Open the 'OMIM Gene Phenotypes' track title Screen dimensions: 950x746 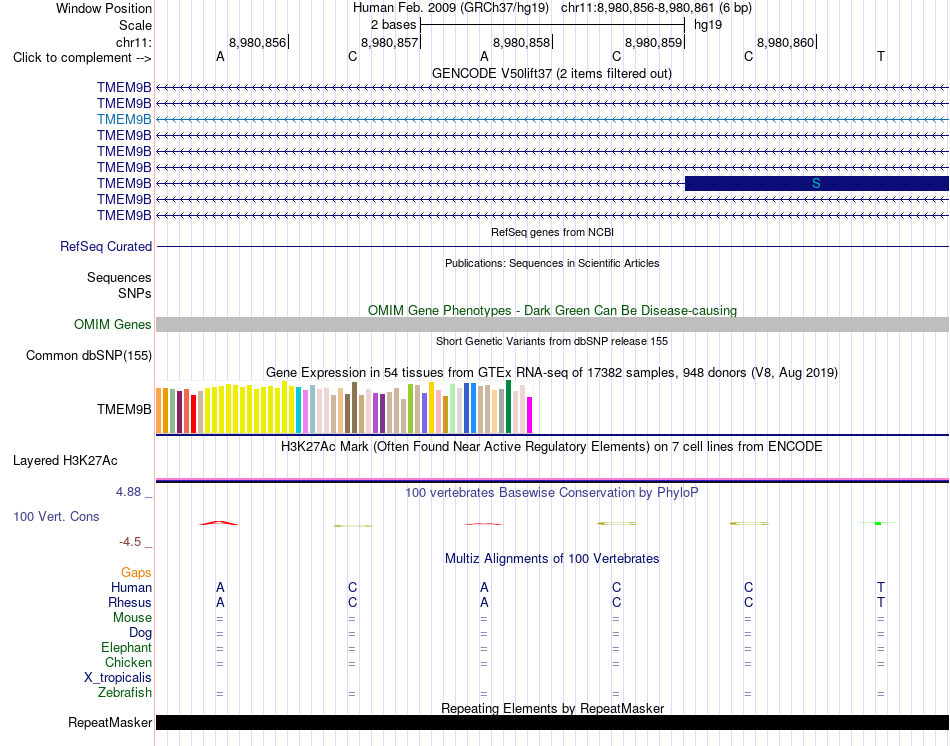tap(552, 310)
